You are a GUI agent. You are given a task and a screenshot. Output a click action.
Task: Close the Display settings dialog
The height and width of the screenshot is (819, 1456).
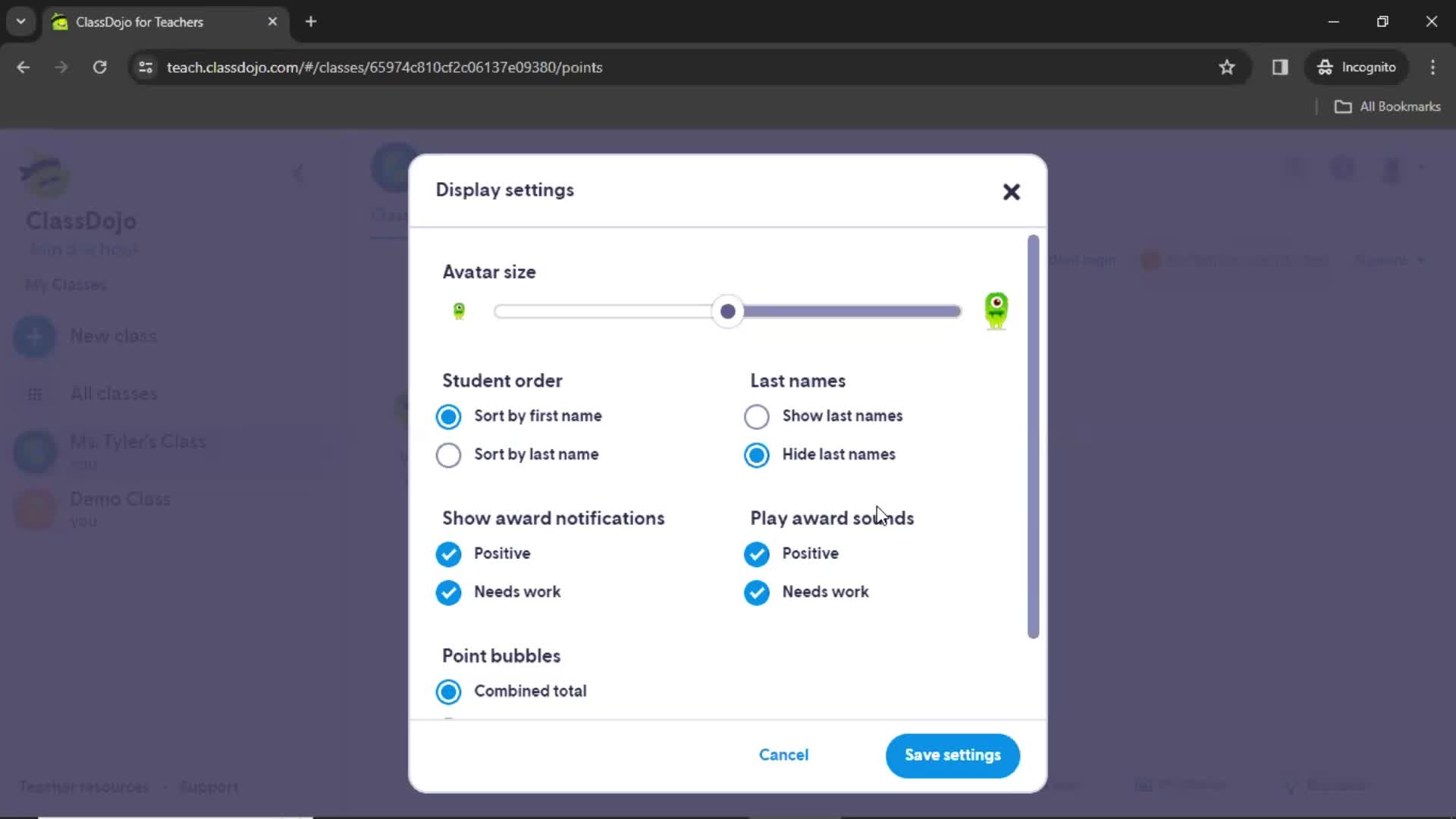(x=1011, y=191)
